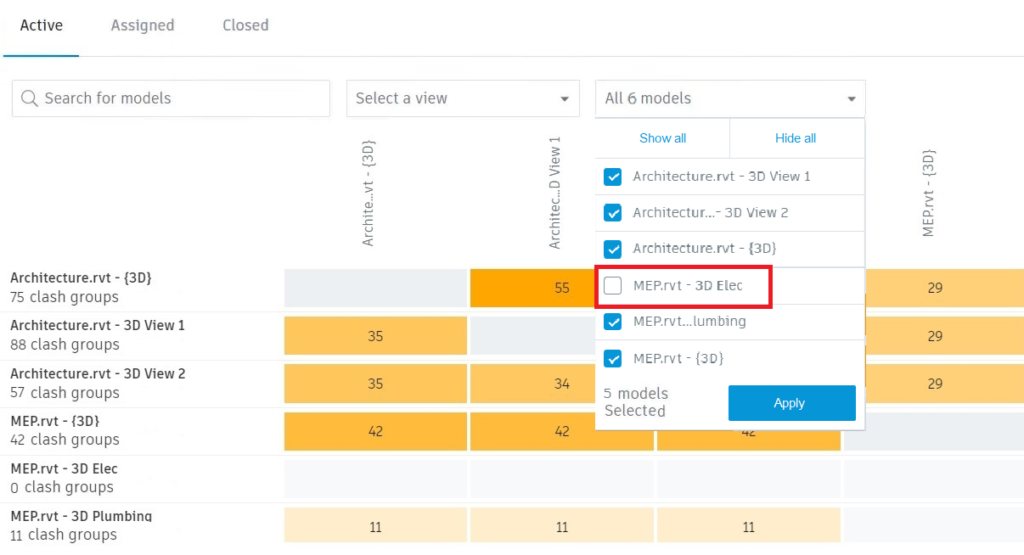Click the Select a view dropdown arrow
1024x555 pixels.
tap(564, 99)
